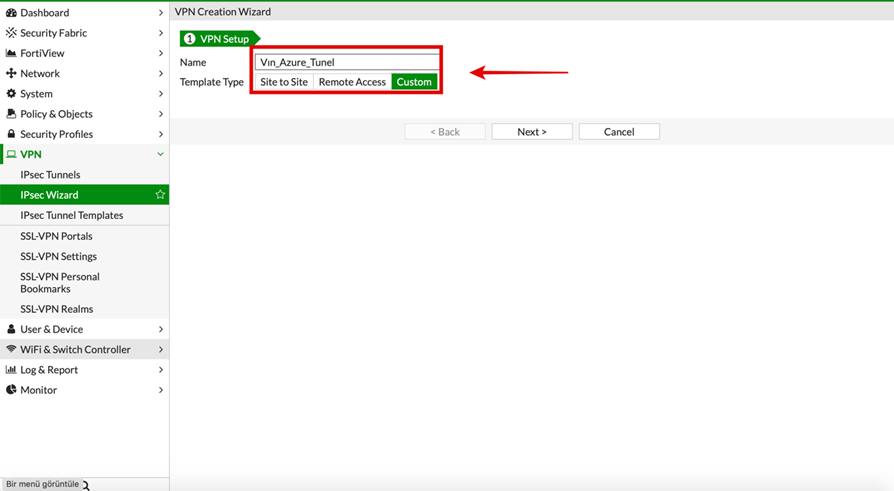
Task: Click the disabled < Back button
Action: click(x=445, y=132)
